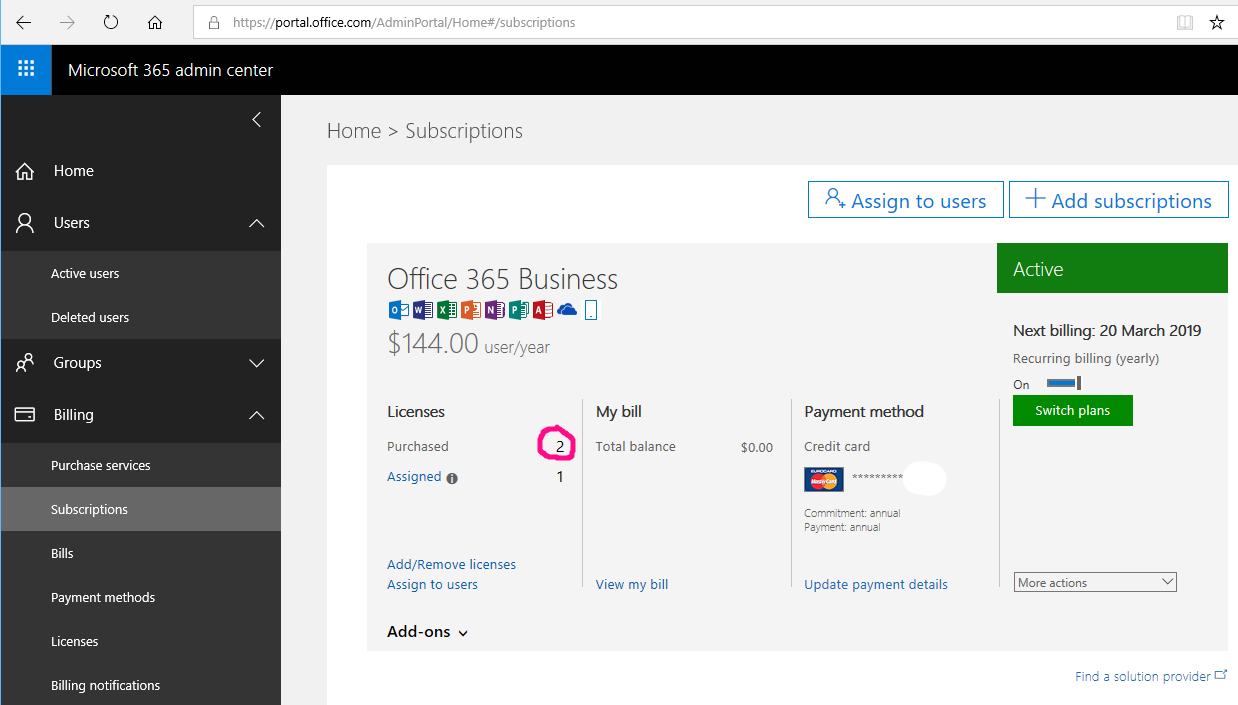Click the green Switch plans button

click(1073, 410)
